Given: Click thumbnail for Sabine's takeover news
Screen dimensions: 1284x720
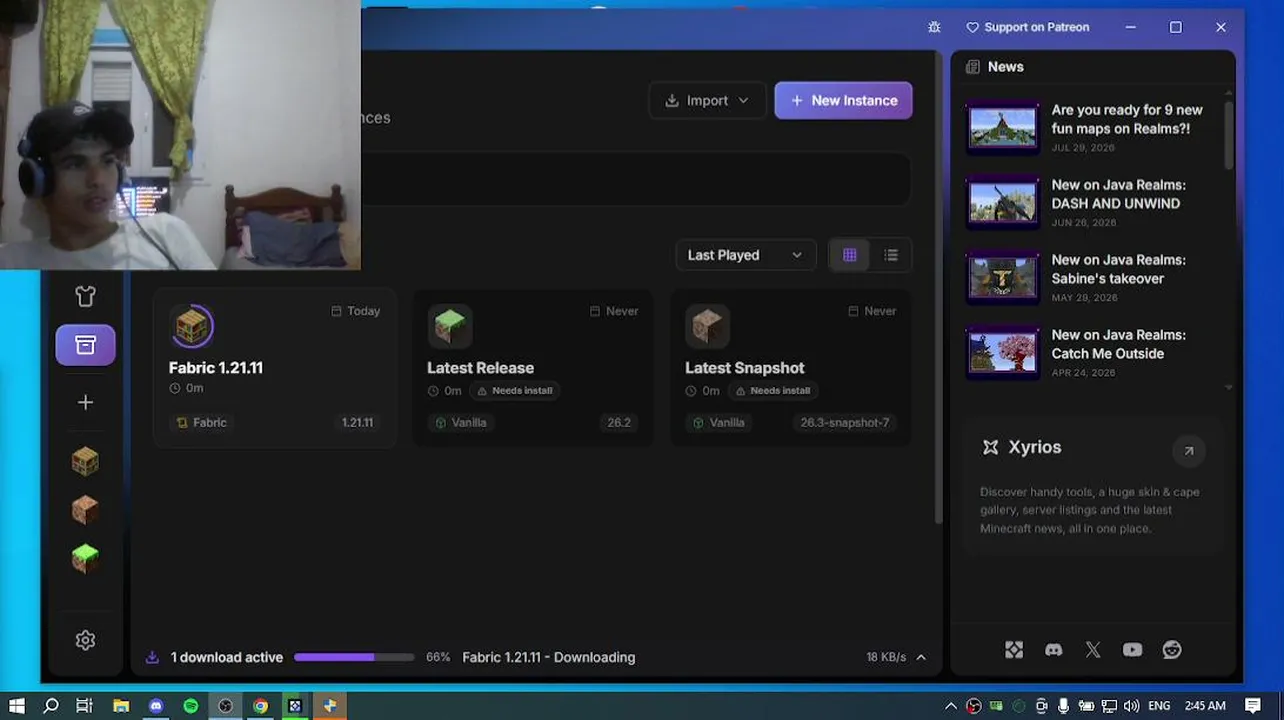Looking at the screenshot, I should pos(1003,277).
